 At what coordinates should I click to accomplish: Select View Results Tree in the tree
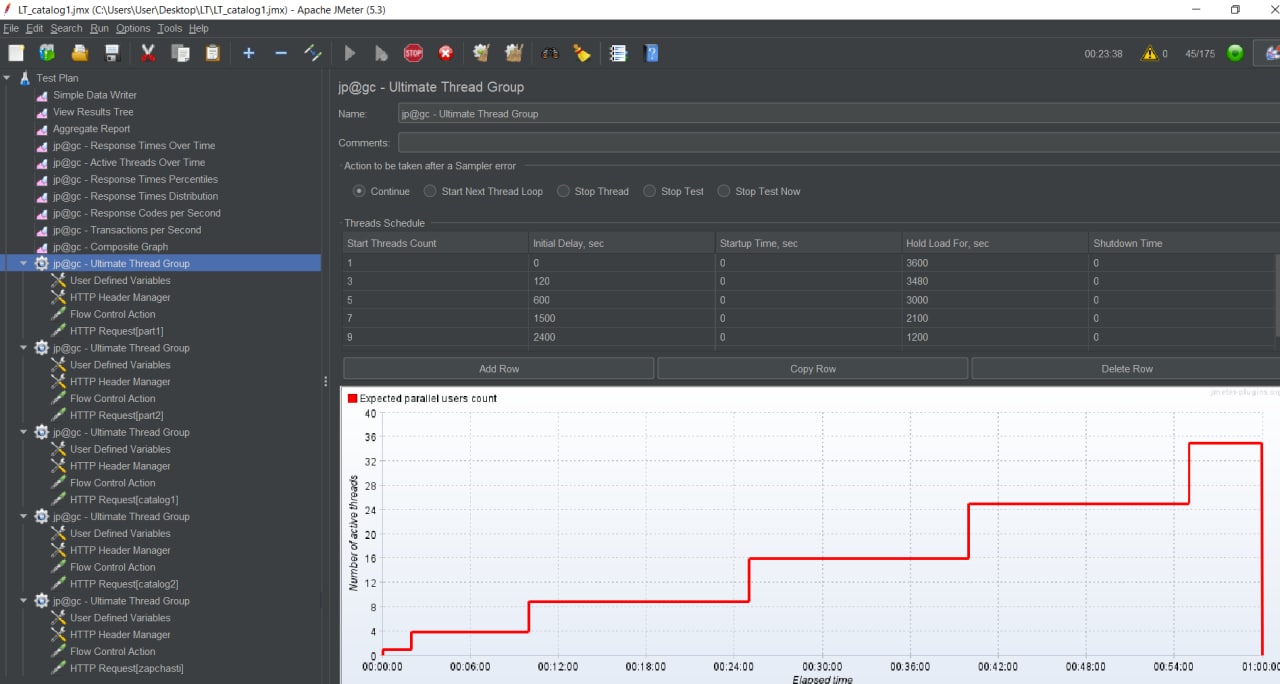click(93, 112)
